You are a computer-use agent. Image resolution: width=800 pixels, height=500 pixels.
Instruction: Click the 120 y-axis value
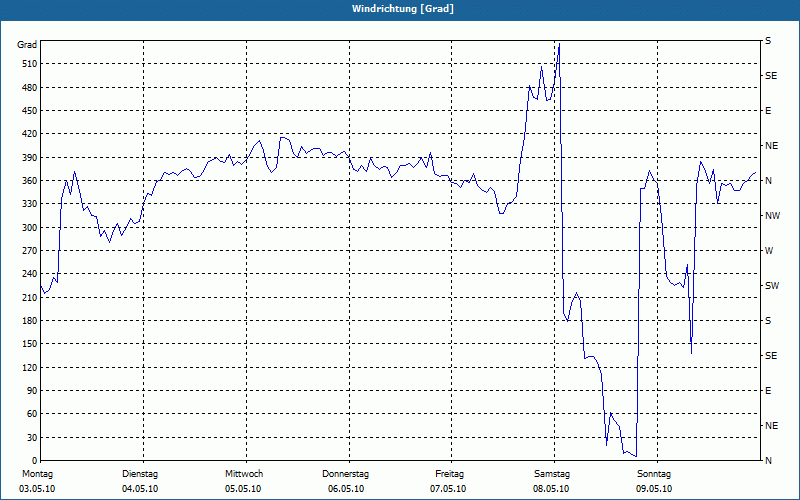coord(30,367)
